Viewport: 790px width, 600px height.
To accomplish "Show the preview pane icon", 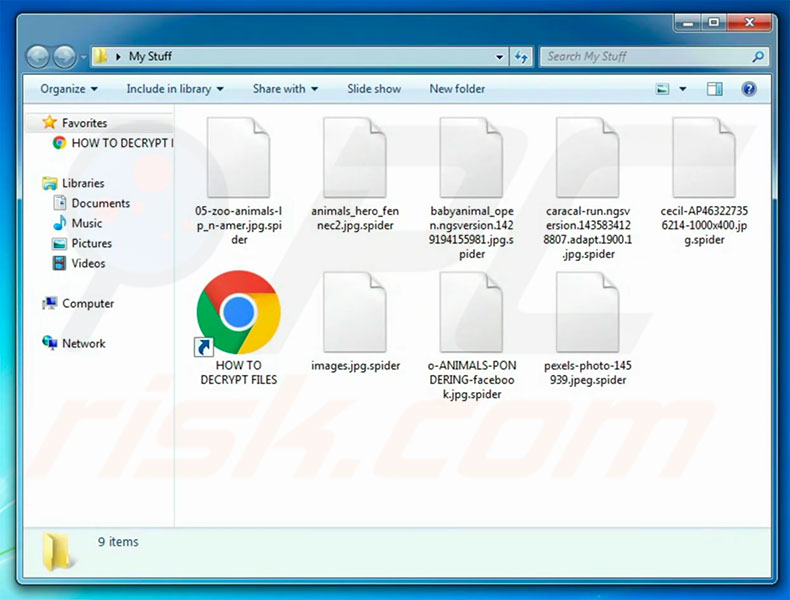I will (715, 89).
